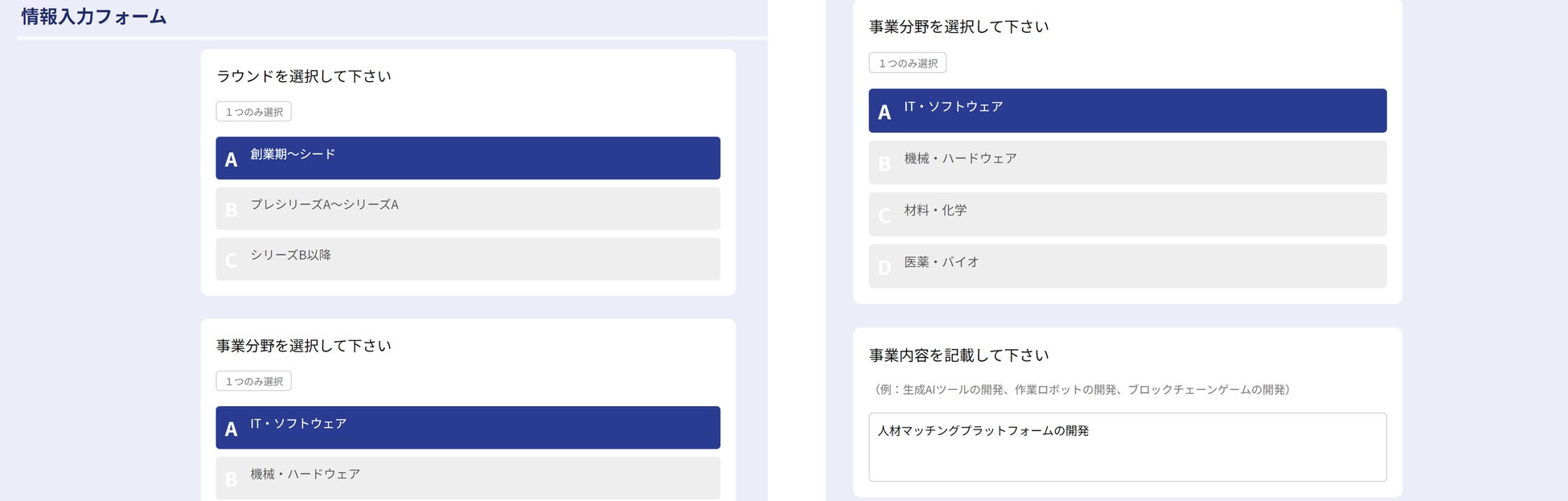Click the D letter badge beside 医薬・バイオ
This screenshot has height=501, width=1568.
885,268
